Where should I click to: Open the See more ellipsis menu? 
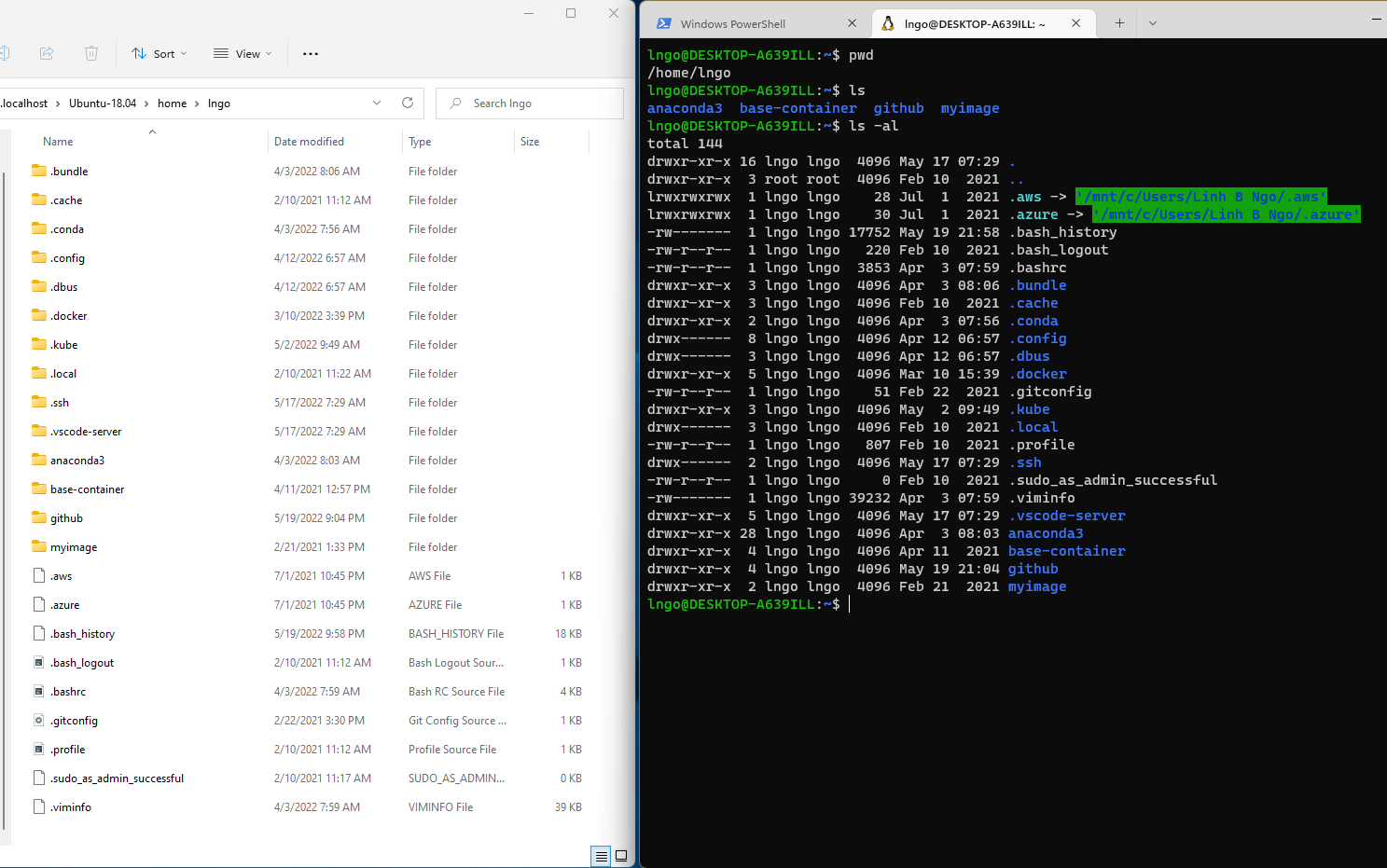pyautogui.click(x=310, y=53)
